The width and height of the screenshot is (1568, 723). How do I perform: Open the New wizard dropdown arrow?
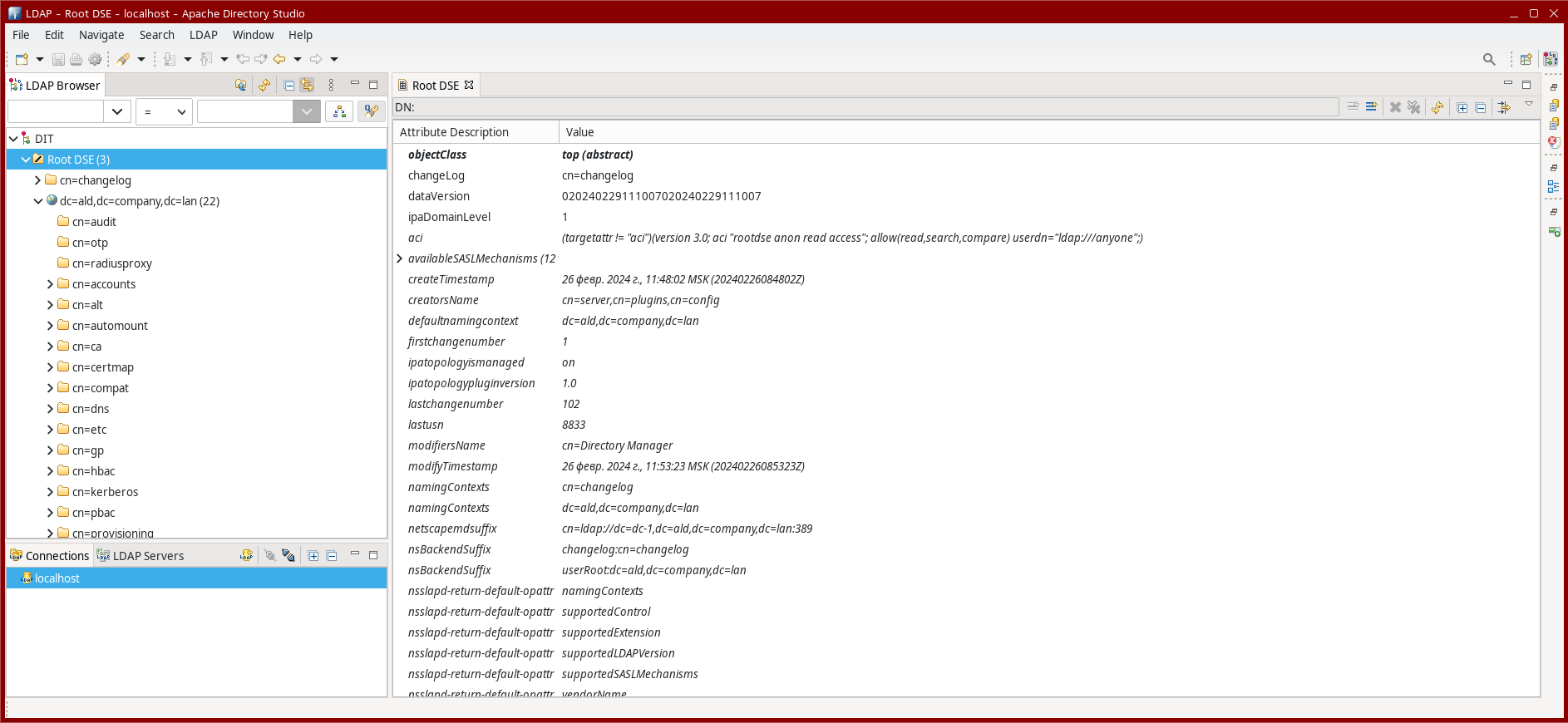click(x=40, y=59)
